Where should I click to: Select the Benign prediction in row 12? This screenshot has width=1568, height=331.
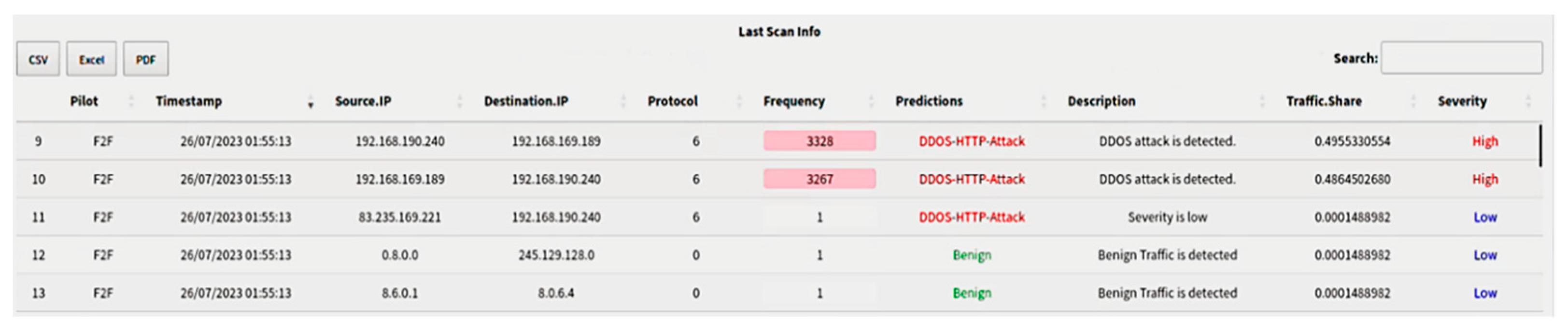pyautogui.click(x=972, y=255)
